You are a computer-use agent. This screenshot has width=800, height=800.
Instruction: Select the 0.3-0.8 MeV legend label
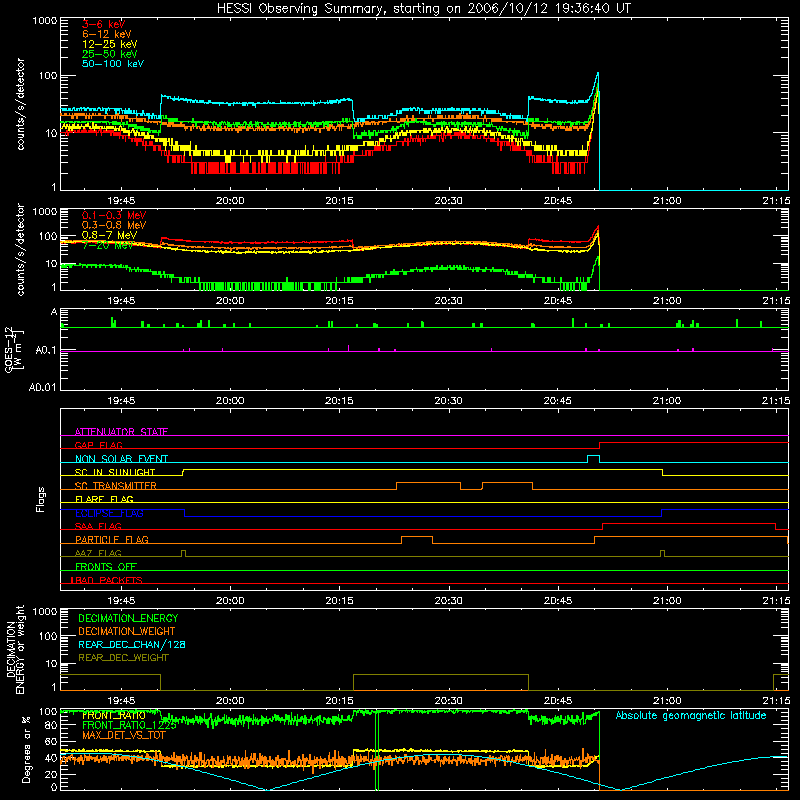[114, 225]
